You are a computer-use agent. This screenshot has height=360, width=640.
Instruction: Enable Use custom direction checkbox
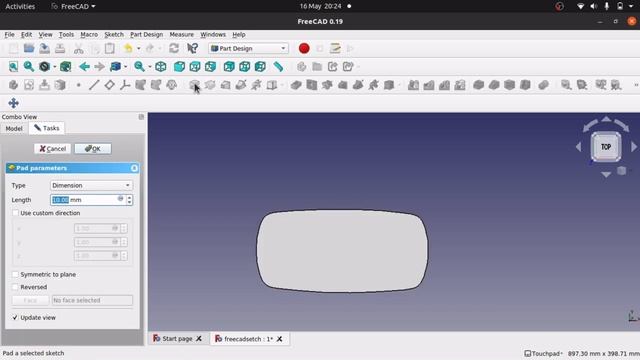pos(16,213)
